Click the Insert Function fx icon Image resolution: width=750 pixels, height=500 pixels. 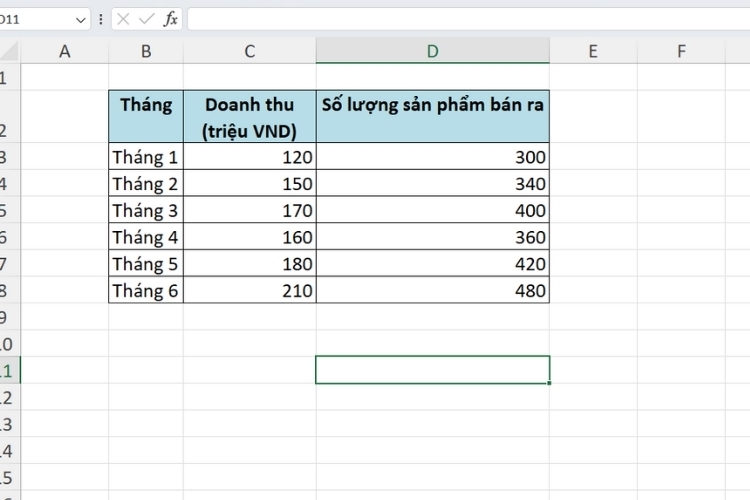[x=171, y=19]
